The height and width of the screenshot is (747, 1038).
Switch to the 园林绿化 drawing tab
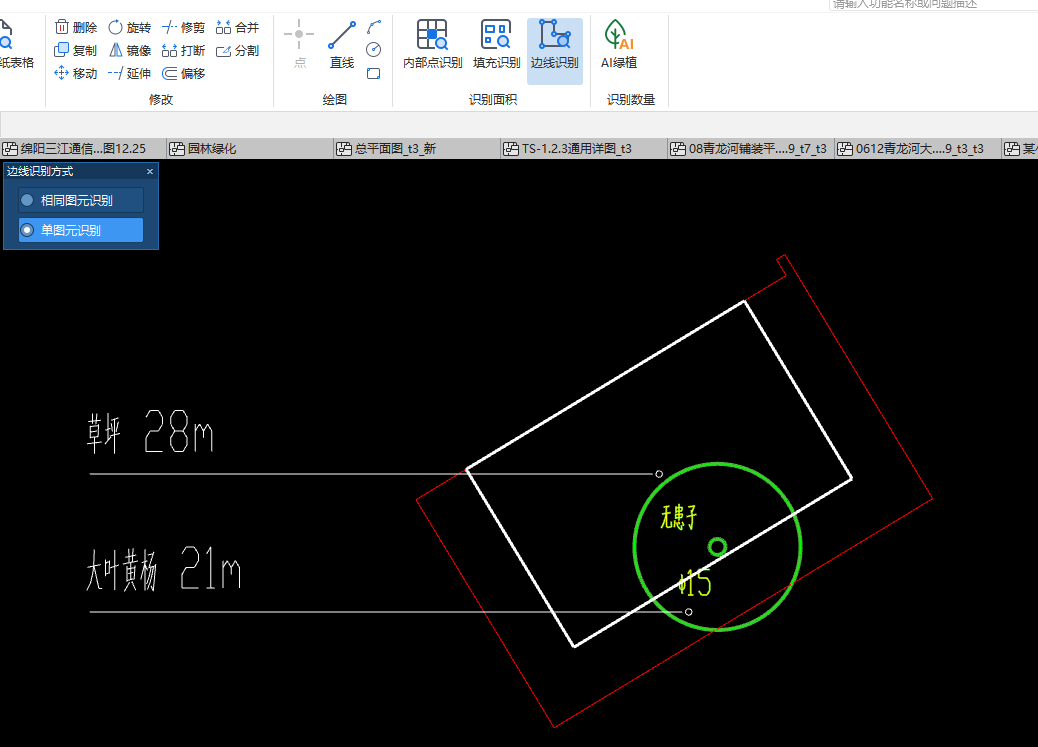pyautogui.click(x=212, y=149)
